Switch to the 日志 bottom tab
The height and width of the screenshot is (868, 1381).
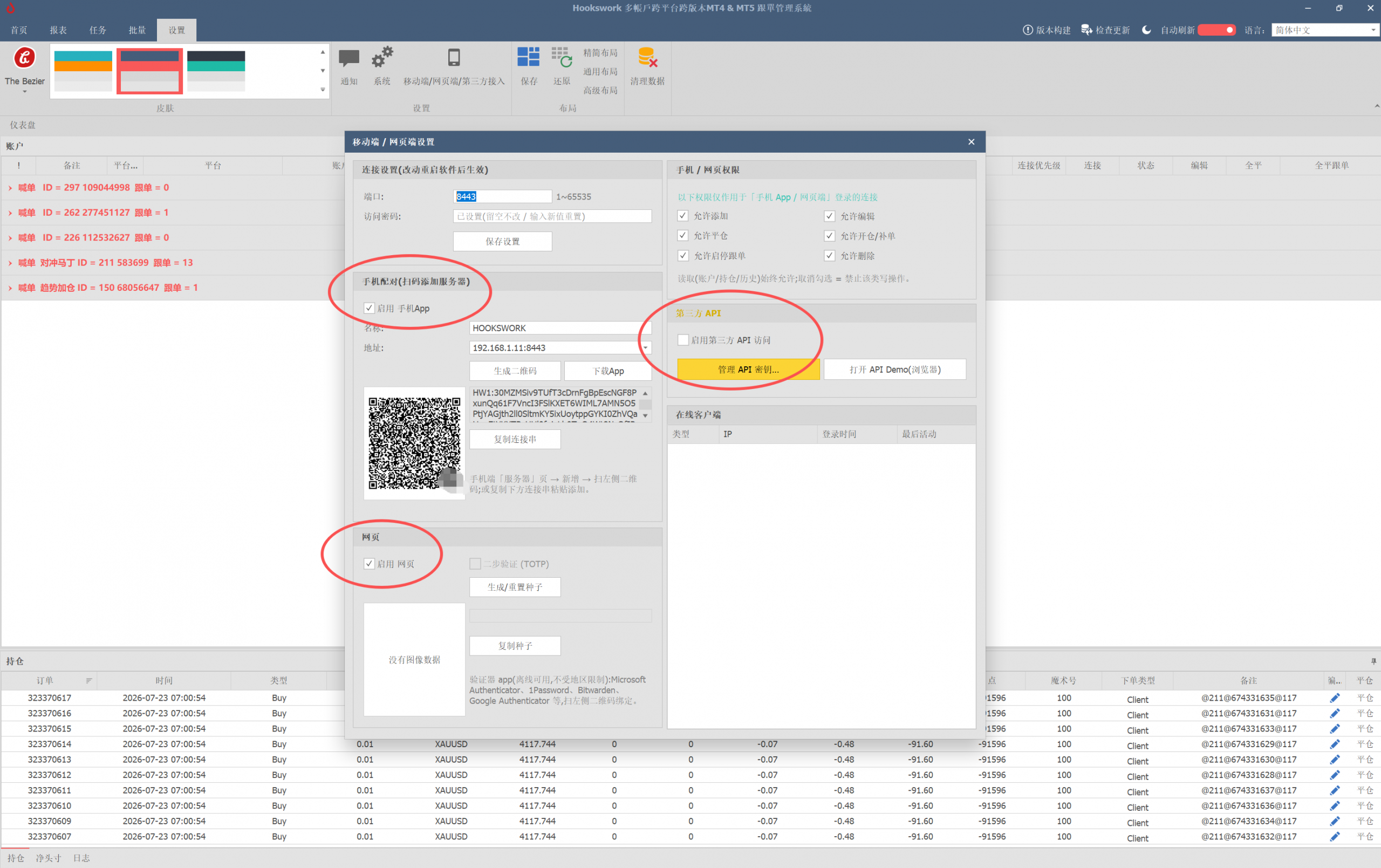click(x=81, y=858)
